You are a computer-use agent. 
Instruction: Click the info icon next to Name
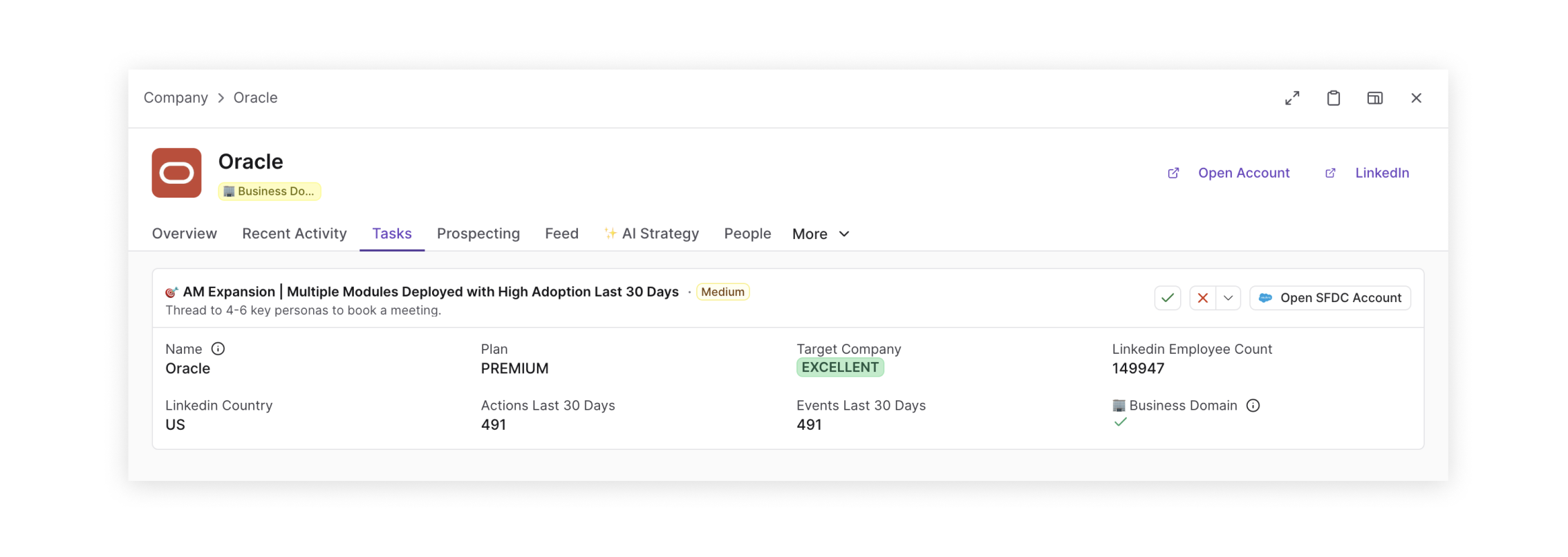(x=218, y=349)
